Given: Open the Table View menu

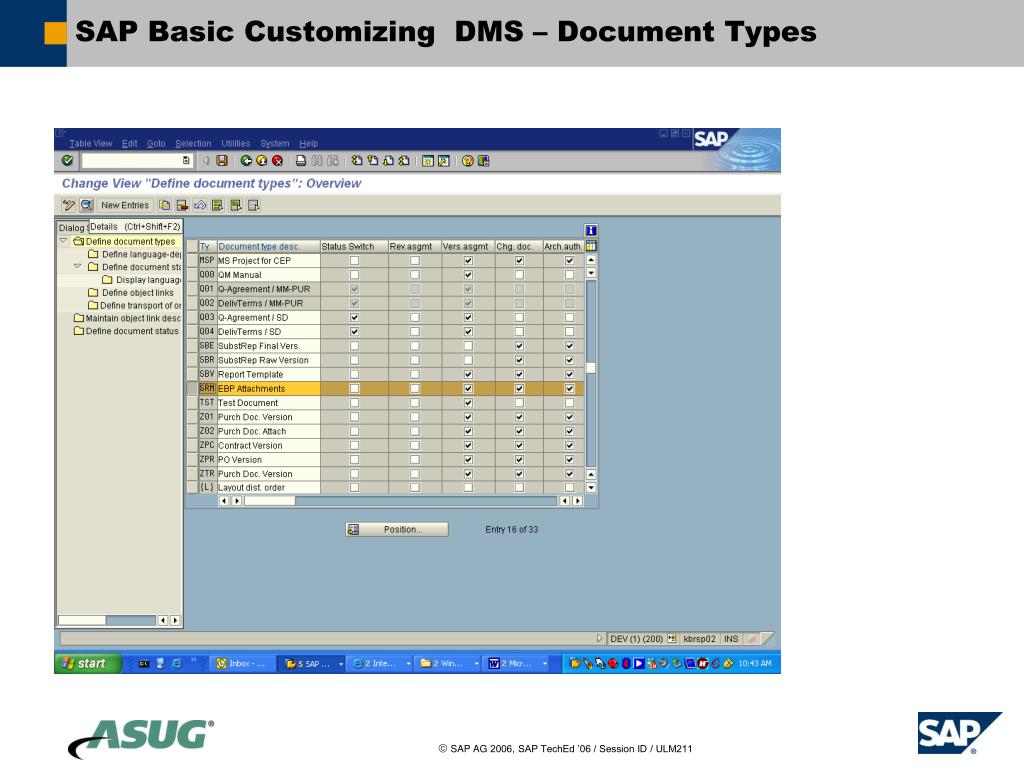Looking at the screenshot, I should (x=91, y=144).
